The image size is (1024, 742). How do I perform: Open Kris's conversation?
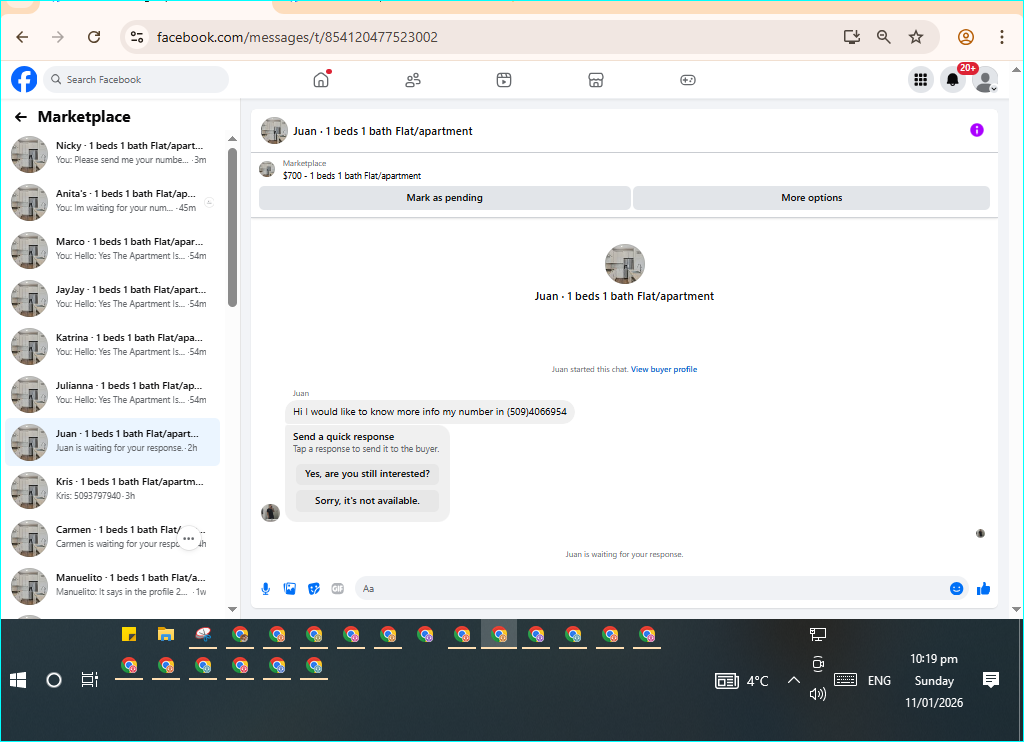[x=112, y=490]
